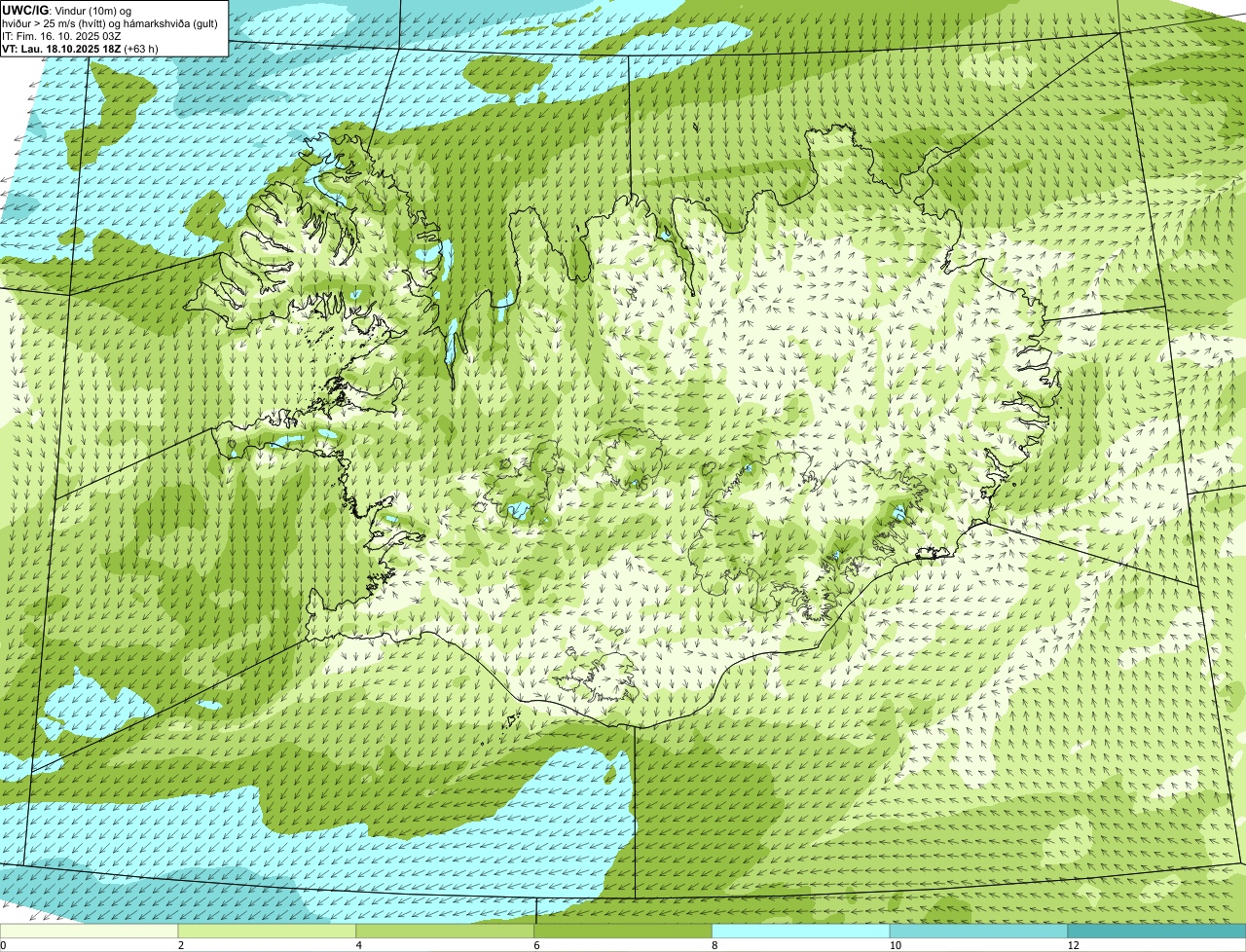The image size is (1246, 952).
Task: Click the legend scale label '2'
Action: (181, 945)
